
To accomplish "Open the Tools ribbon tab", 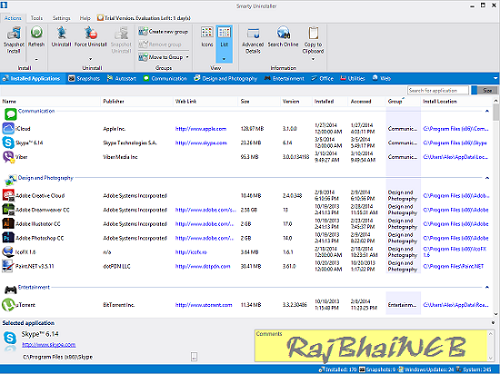I will click(x=37, y=18).
